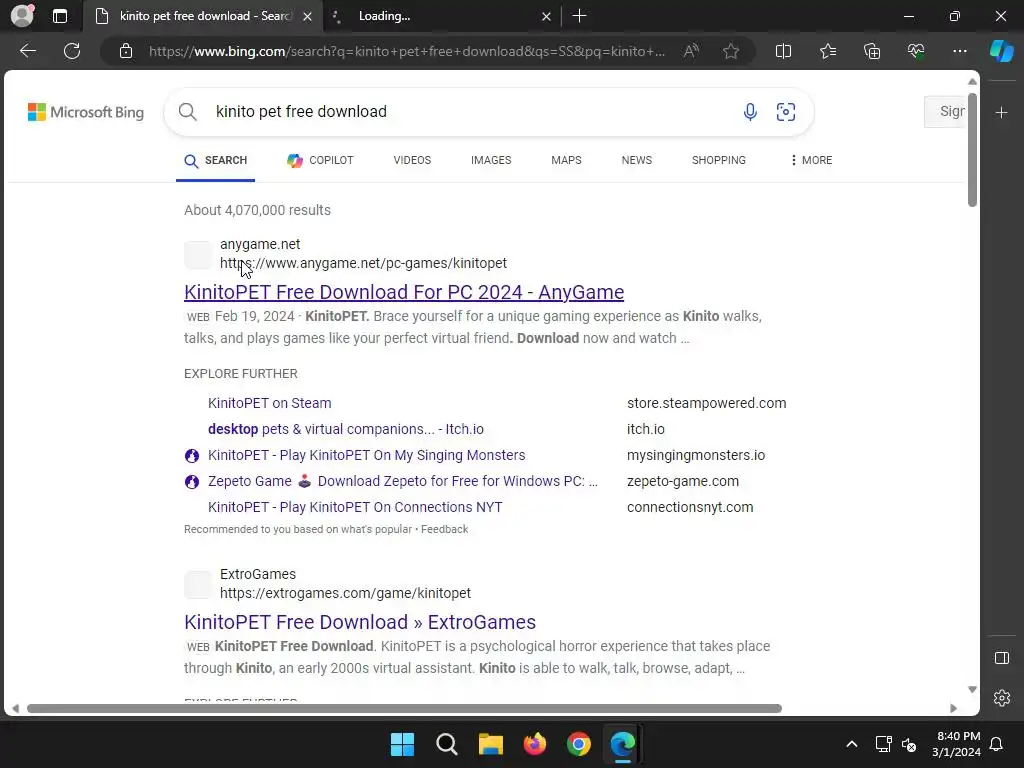Click the About 4,070,000 results text
The height and width of the screenshot is (768, 1024).
coord(257,210)
